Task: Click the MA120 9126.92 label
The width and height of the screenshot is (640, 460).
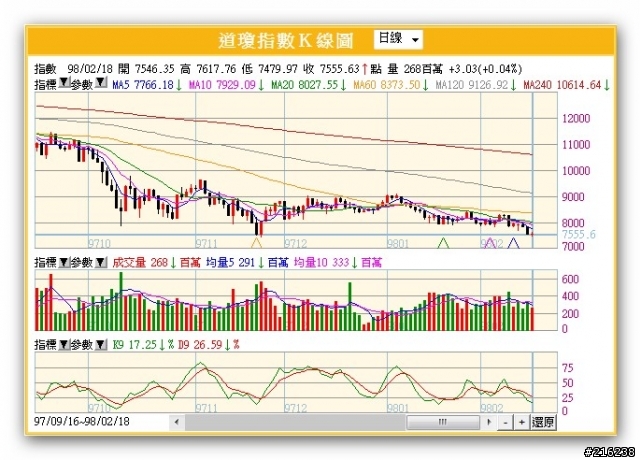Action: 472,85
